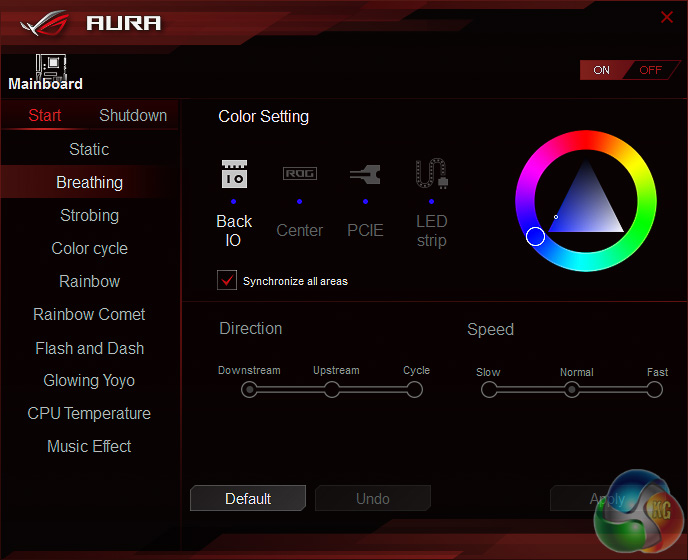Viewport: 688px width, 560px height.
Task: Set speed to Fast
Action: [654, 389]
